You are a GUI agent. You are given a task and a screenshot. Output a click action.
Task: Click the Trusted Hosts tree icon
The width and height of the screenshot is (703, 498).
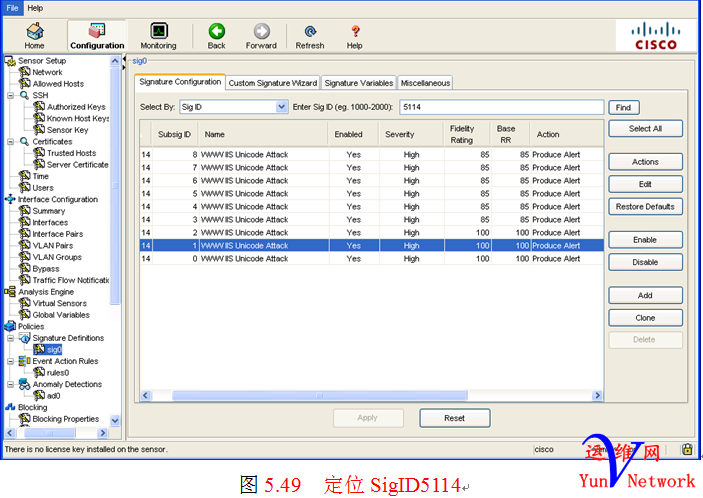(39, 153)
